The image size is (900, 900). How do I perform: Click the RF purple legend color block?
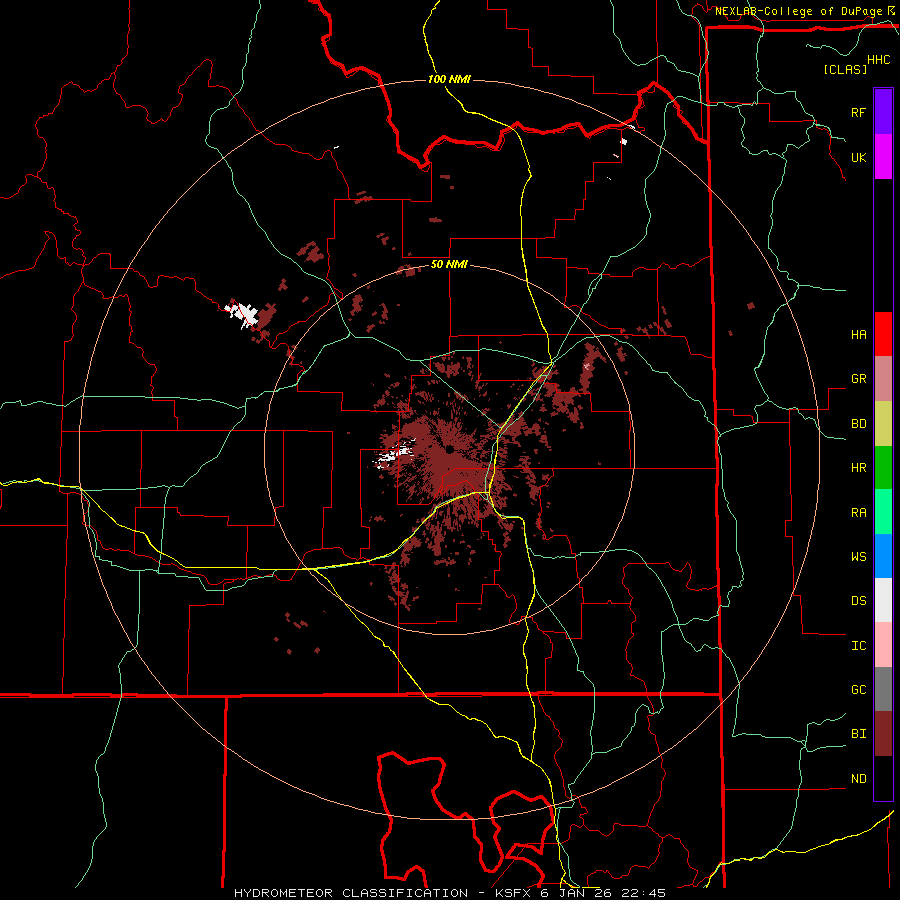(x=883, y=112)
